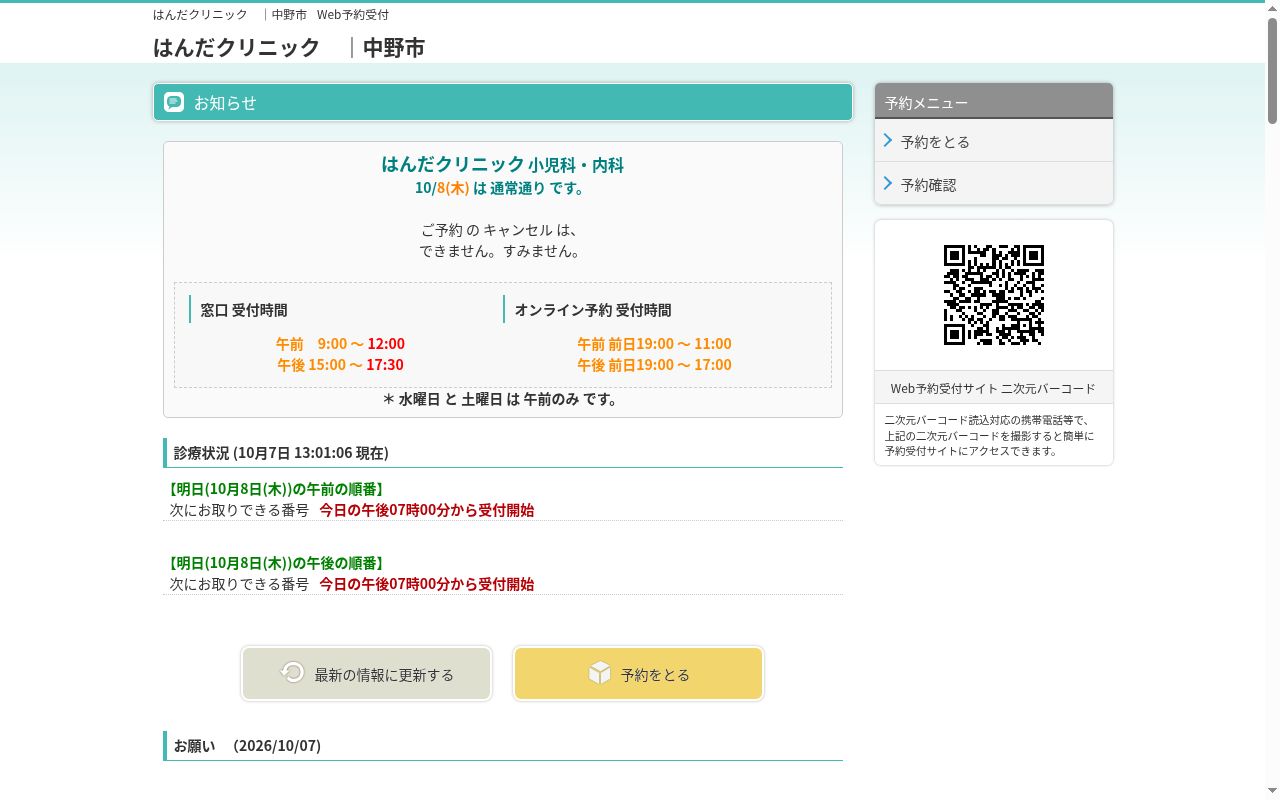Click the はんだクリニック 小児科・内科 title
Viewport: 1280px width, 800px height.
(503, 164)
